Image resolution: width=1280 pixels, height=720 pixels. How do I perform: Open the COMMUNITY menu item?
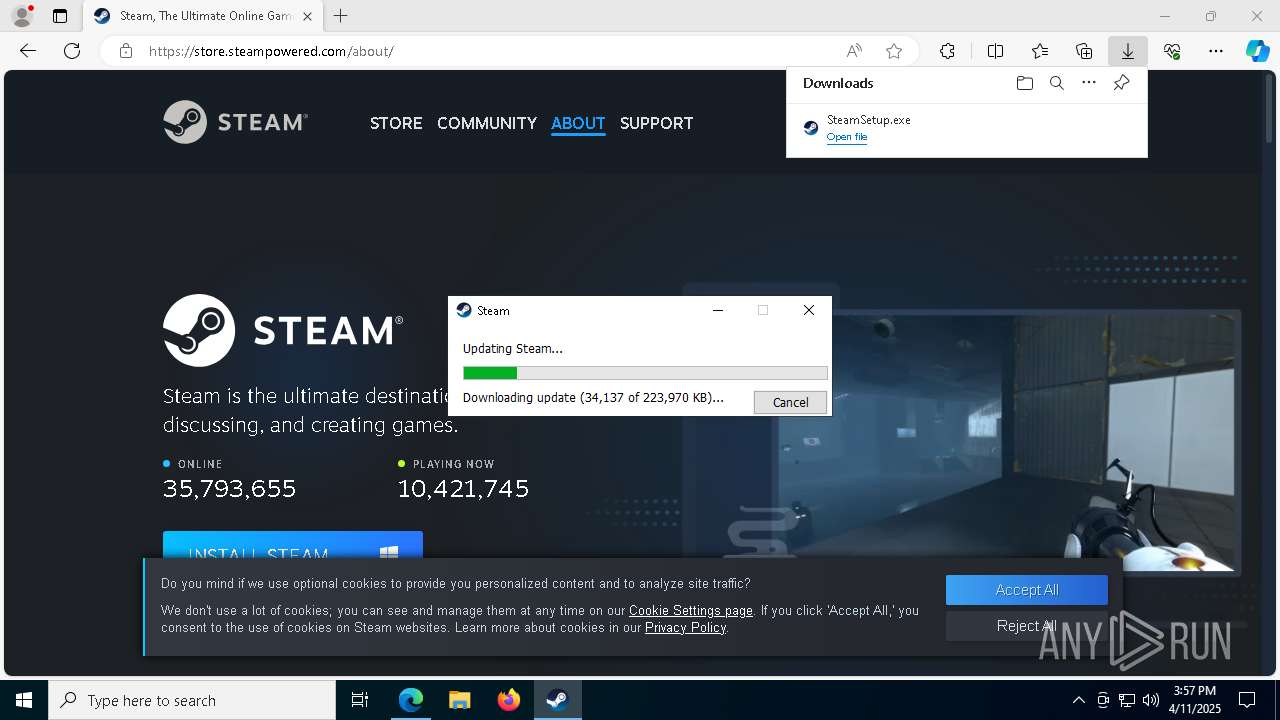pos(487,123)
